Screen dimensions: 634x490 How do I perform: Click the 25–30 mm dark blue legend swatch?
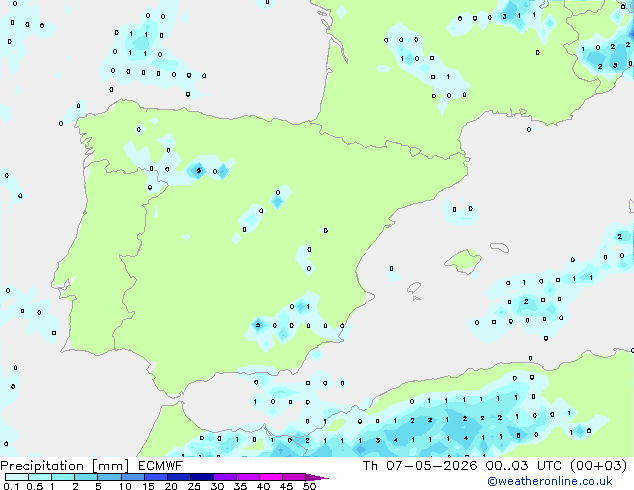coord(201,477)
